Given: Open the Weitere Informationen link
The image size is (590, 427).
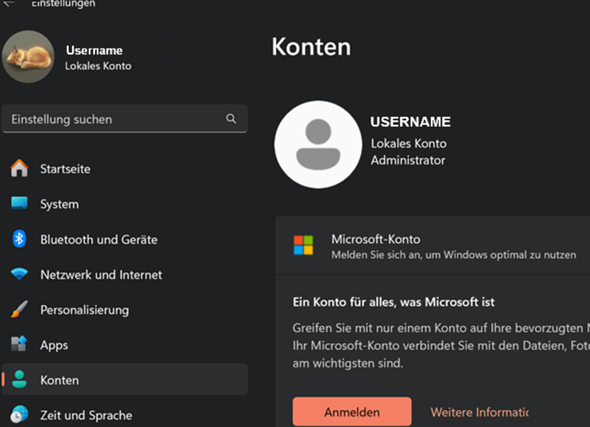Looking at the screenshot, I should (x=480, y=412).
